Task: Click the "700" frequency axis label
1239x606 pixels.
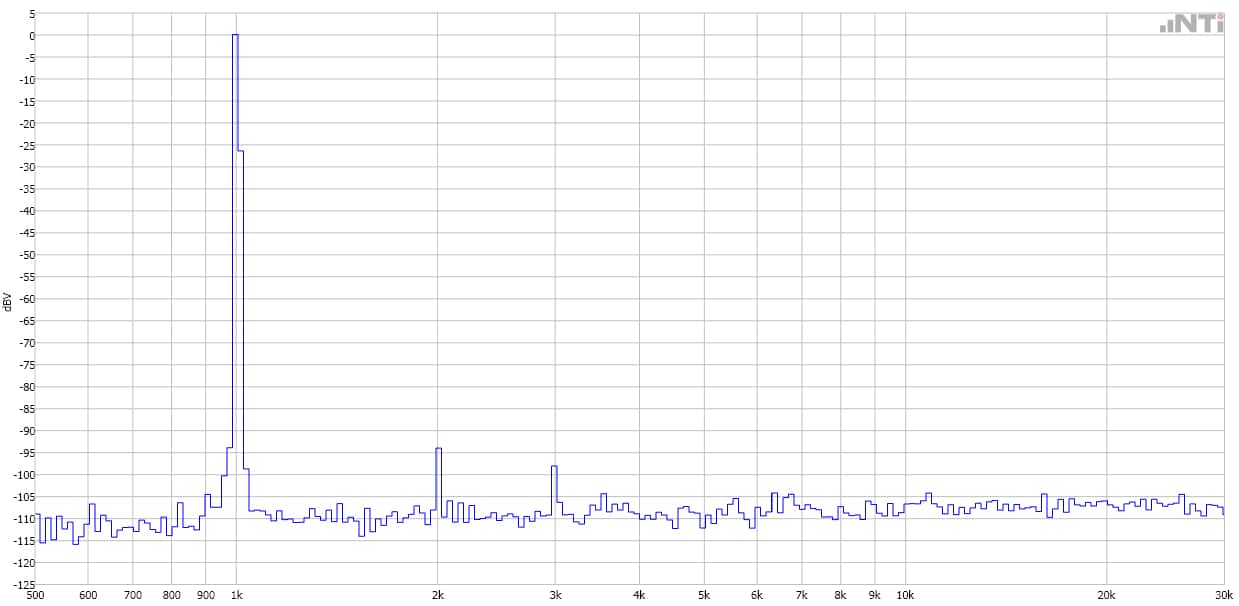Action: 133,595
